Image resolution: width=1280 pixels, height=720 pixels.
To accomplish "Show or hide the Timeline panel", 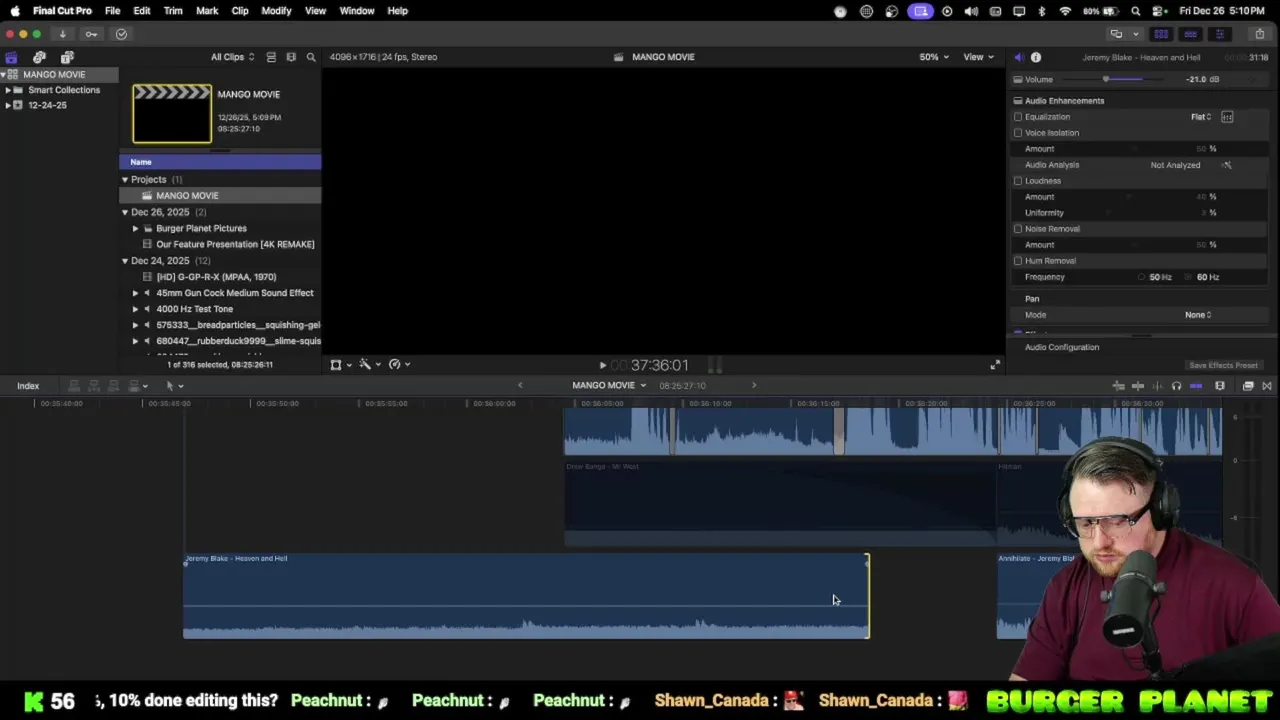I will [1190, 34].
